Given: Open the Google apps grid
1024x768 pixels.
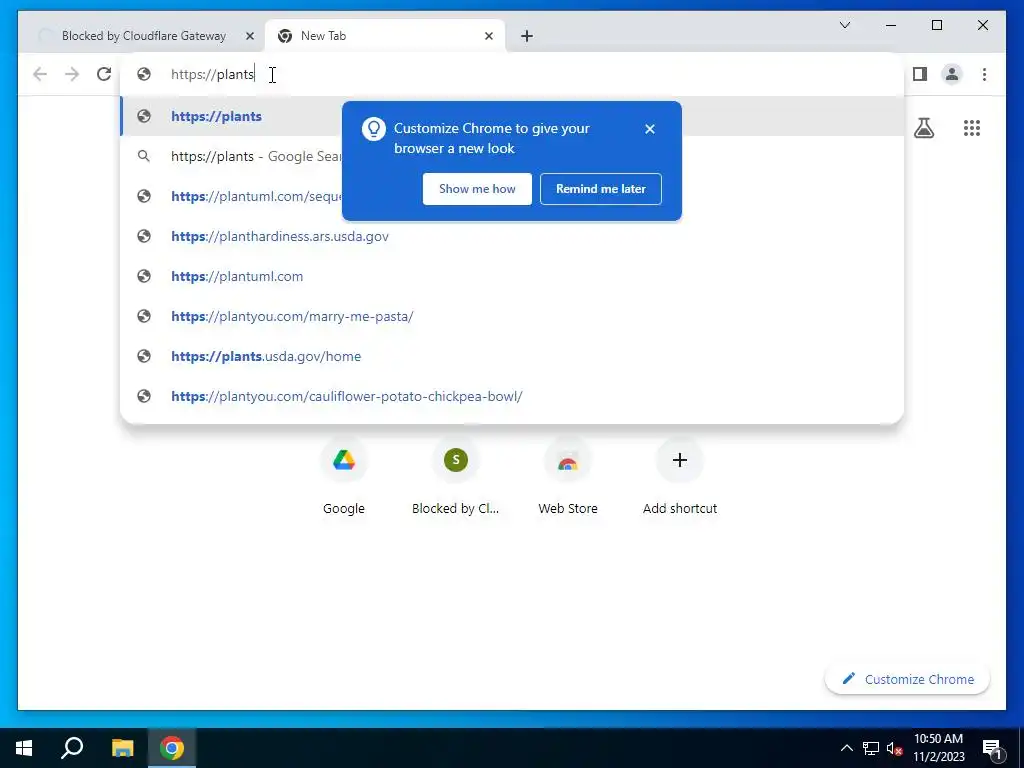Looking at the screenshot, I should click(x=972, y=128).
